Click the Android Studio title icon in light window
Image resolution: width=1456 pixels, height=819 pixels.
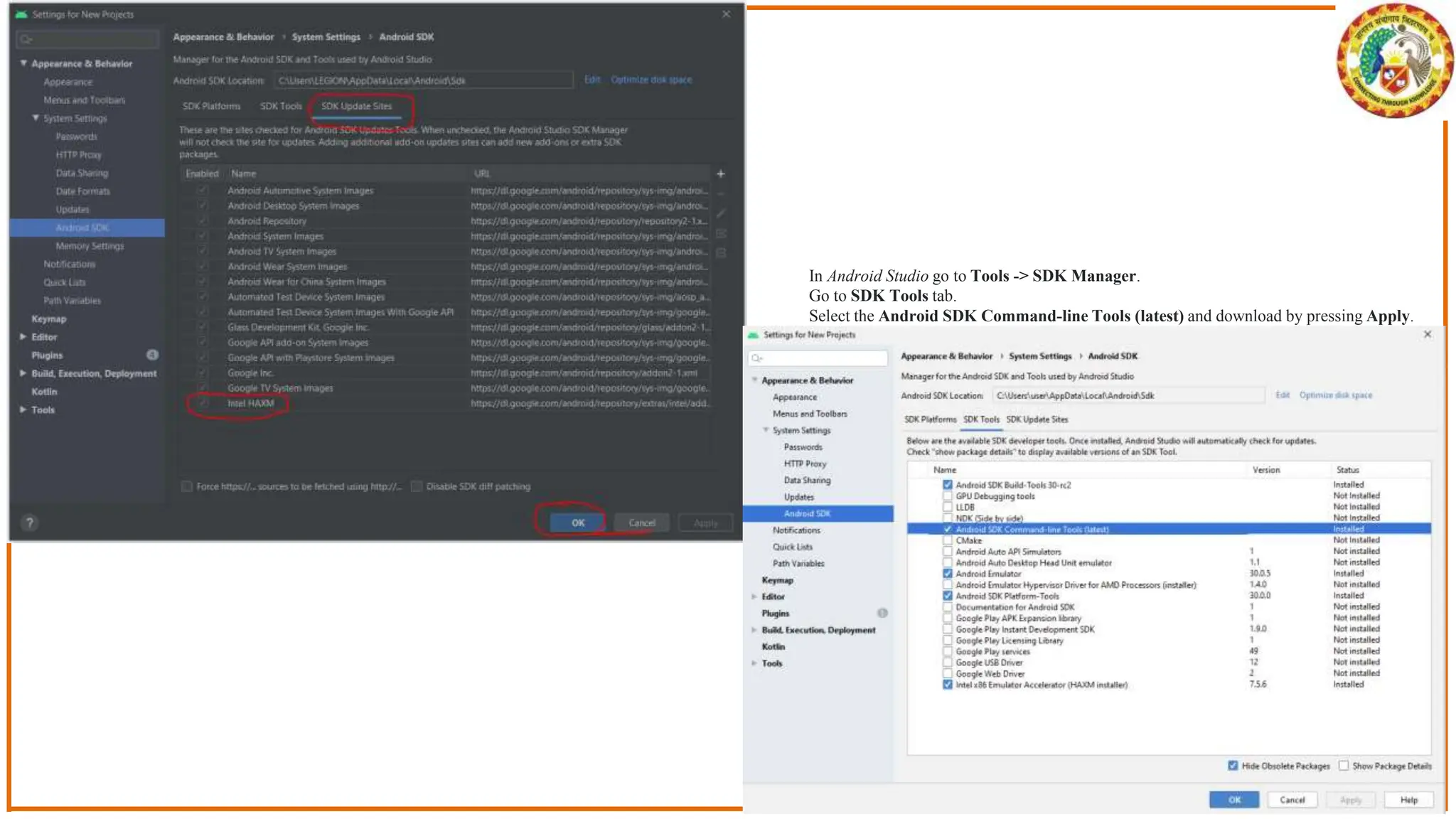753,335
